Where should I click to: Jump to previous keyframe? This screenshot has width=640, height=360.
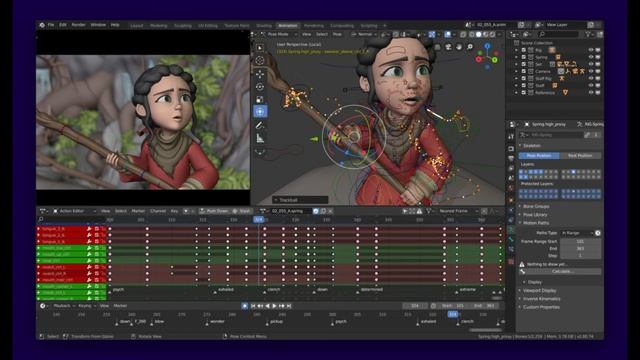[x=260, y=306]
